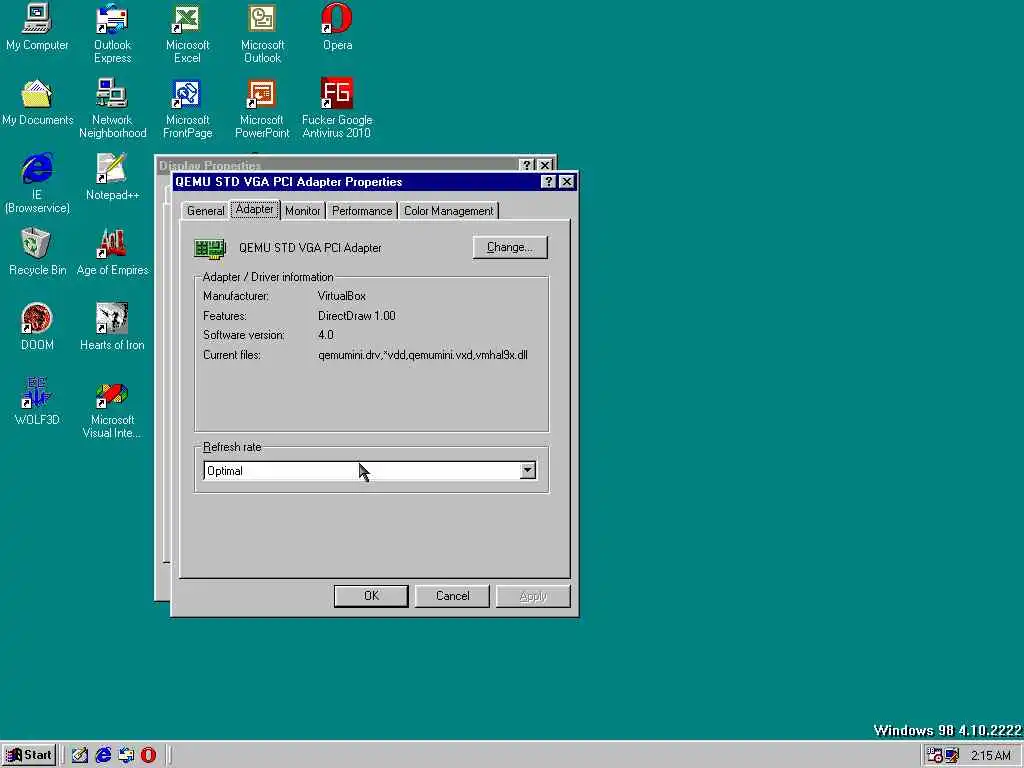Click the adapter card icon in dialog
The width and height of the screenshot is (1024, 768).
210,248
